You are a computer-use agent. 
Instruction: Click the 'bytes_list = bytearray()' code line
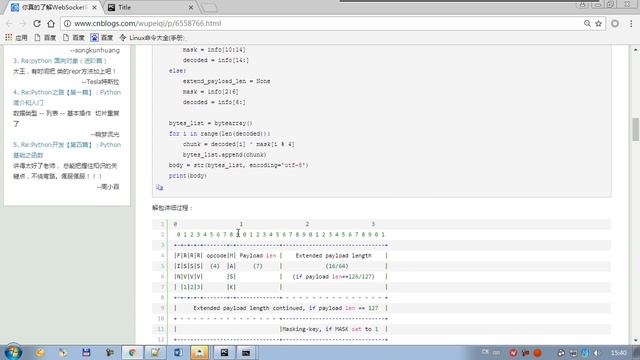pos(211,123)
